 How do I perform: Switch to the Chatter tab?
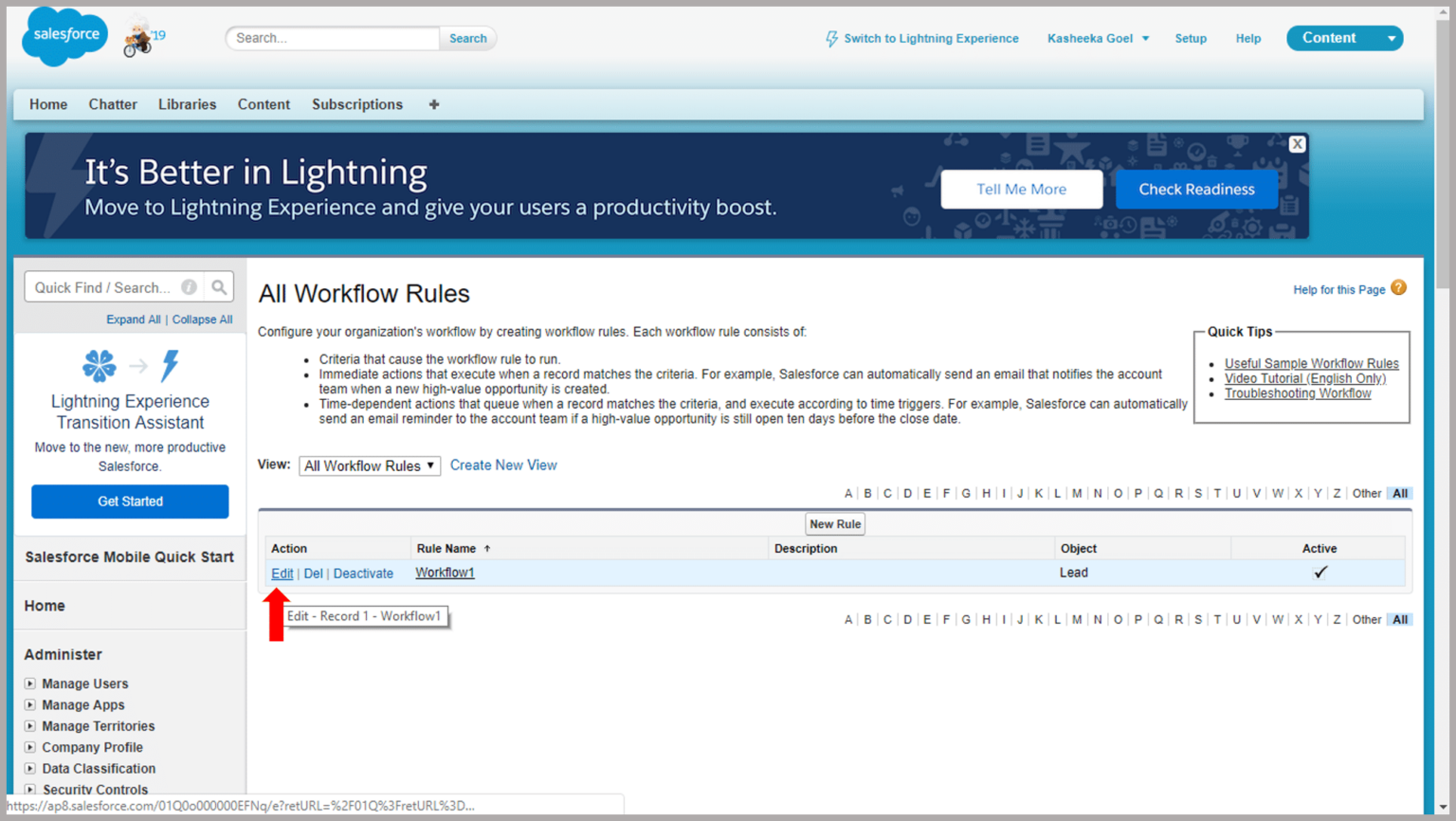112,104
